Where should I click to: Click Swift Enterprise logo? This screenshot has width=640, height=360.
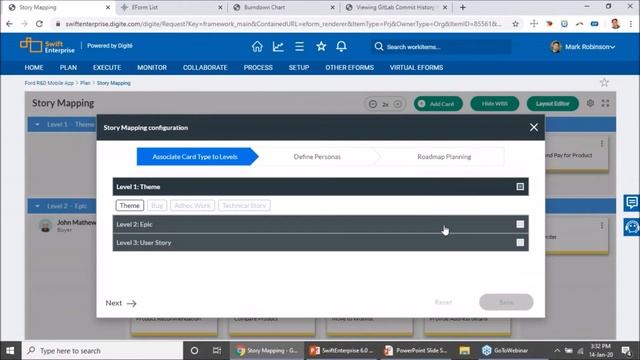pyautogui.click(x=47, y=46)
